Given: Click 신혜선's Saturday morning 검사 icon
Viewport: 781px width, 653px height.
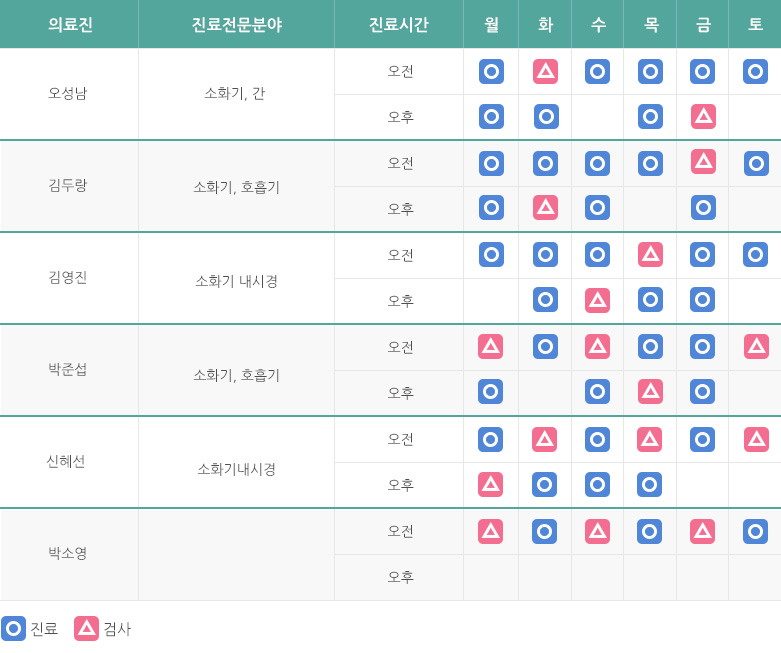Looking at the screenshot, I should pos(756,438).
